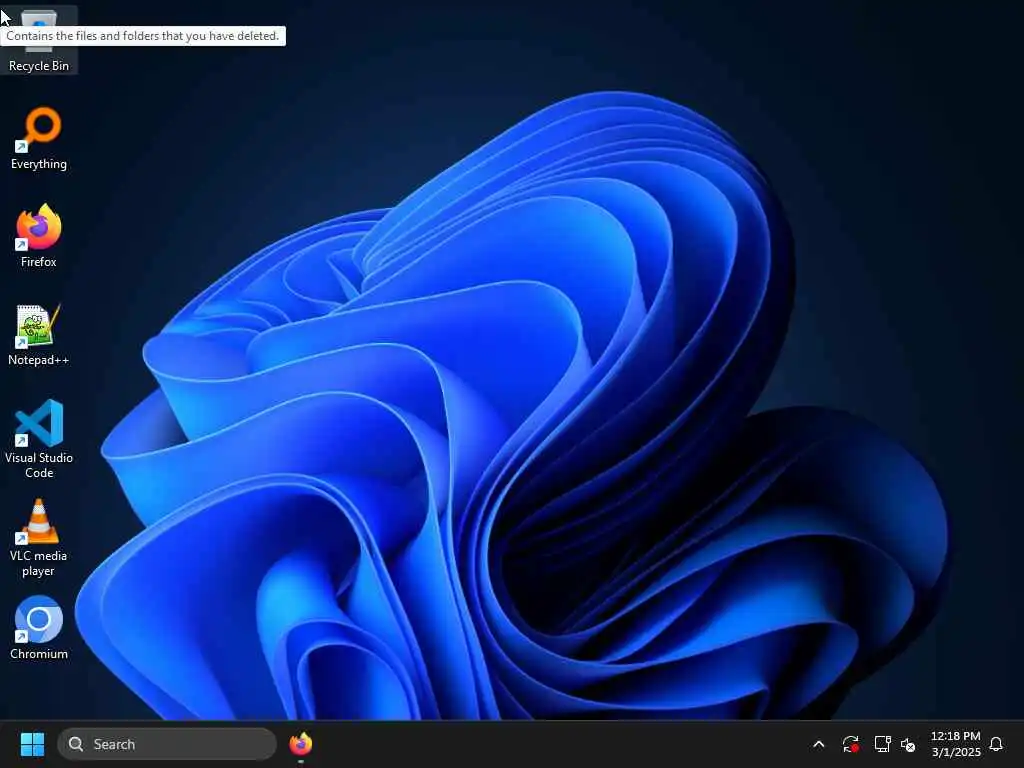The image size is (1024, 768).
Task: Click the muted volume tray icon
Action: pos(908,744)
